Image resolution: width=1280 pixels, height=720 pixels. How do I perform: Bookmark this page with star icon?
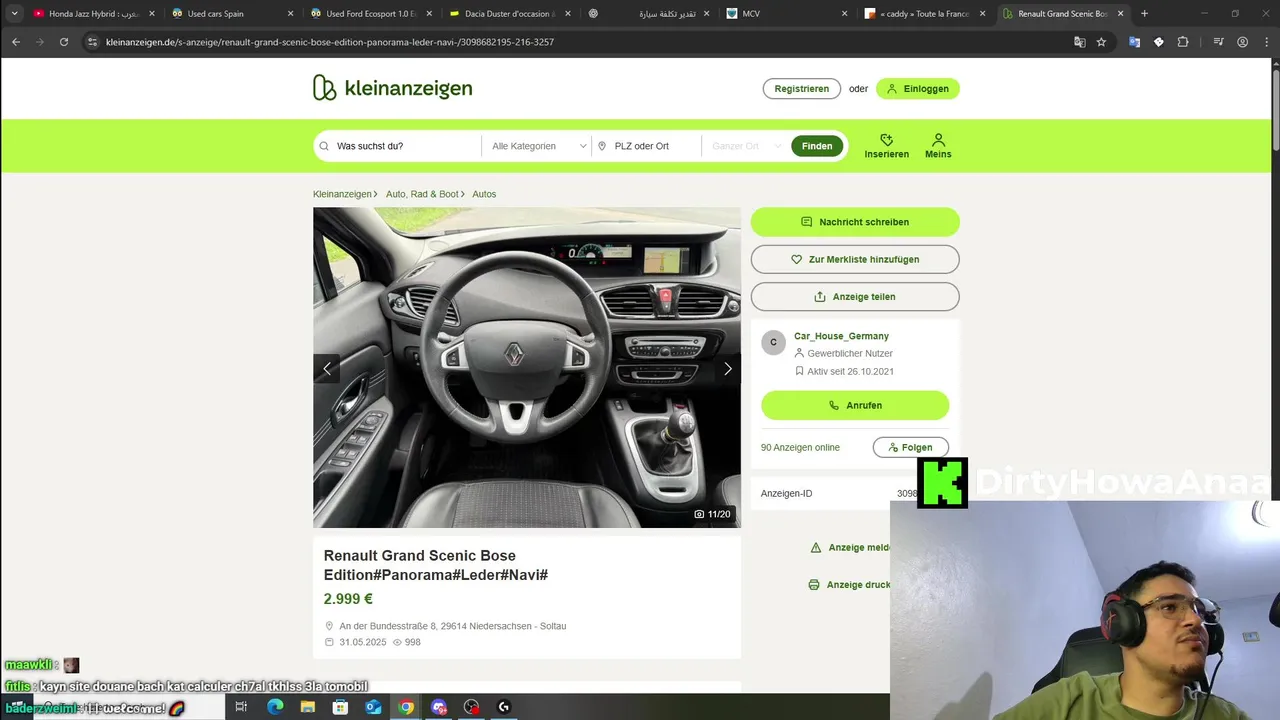point(1101,42)
